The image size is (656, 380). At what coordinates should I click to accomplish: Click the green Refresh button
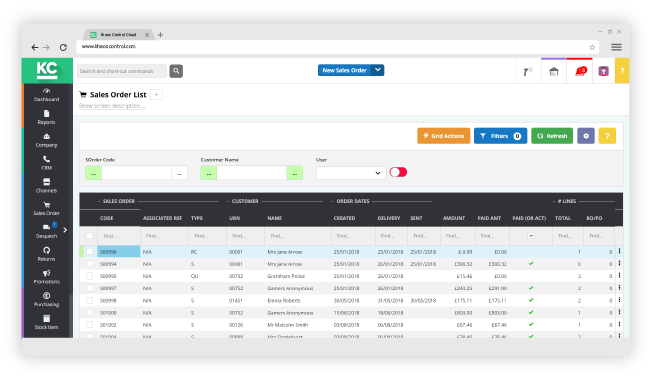[552, 136]
